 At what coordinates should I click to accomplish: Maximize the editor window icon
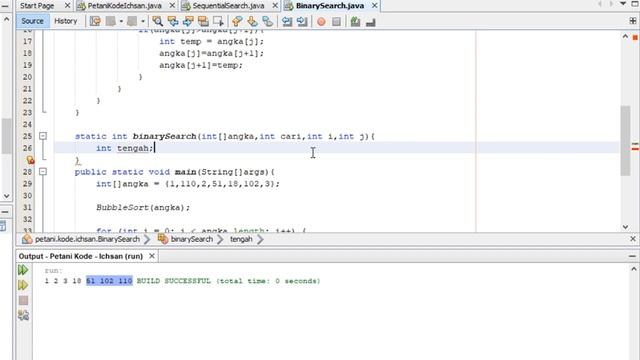coord(635,4)
